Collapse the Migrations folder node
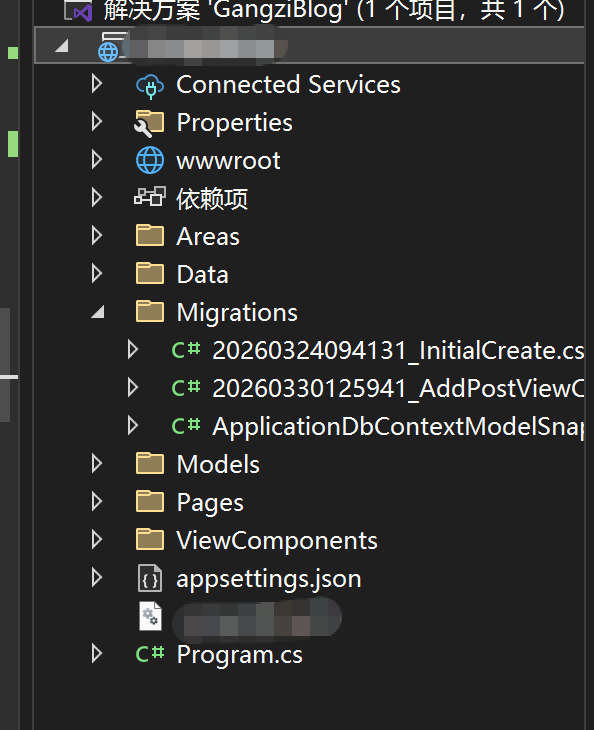Viewport: 594px width, 730px height. 98,312
